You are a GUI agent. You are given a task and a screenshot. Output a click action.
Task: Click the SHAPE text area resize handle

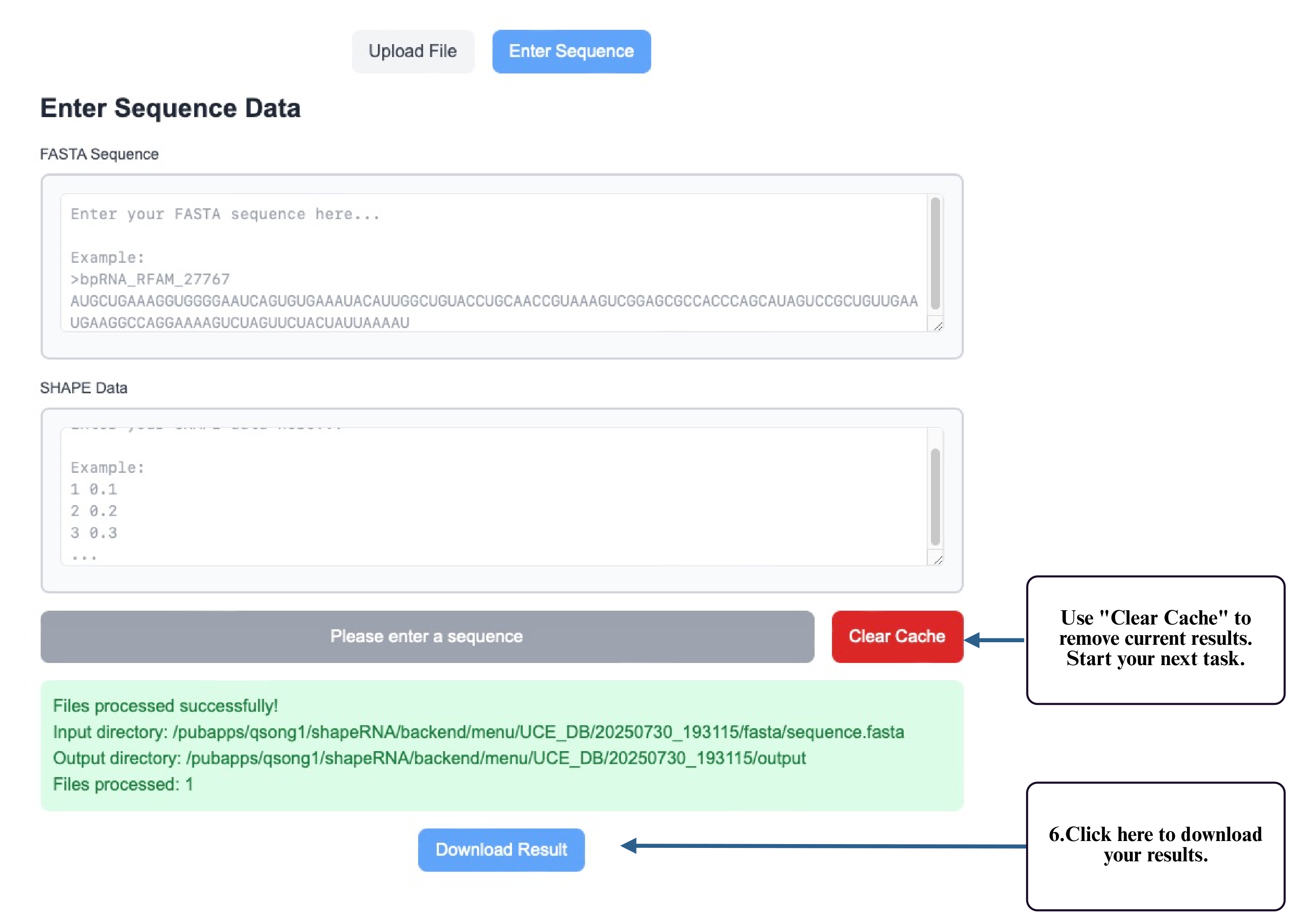(x=938, y=560)
